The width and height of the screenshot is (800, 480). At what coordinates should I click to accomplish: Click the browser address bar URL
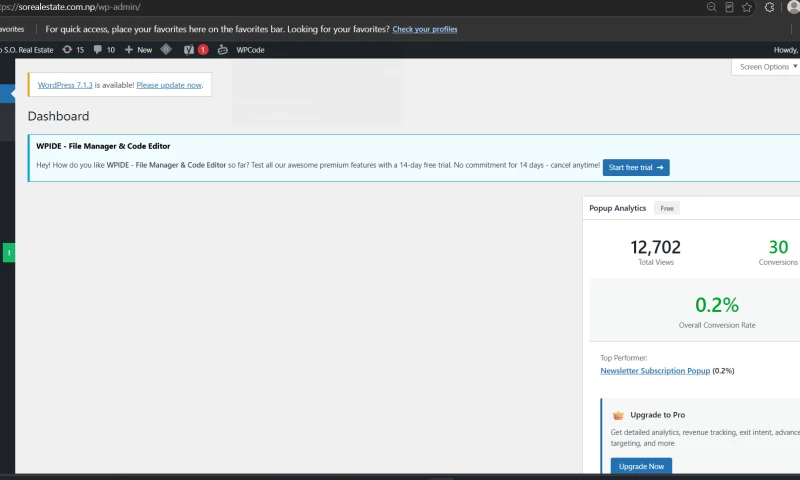pos(70,7)
